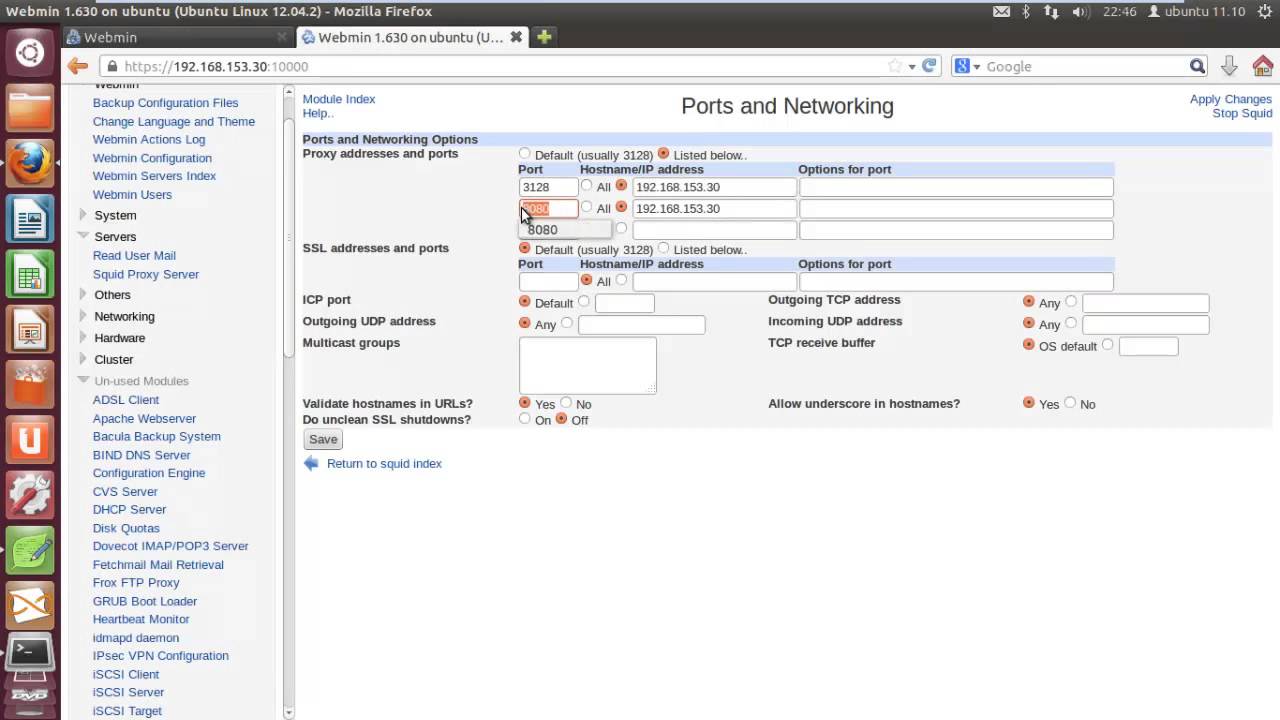Select On for Do unclean SSL shutdowns
Viewport: 1280px width, 720px height.
click(525, 419)
